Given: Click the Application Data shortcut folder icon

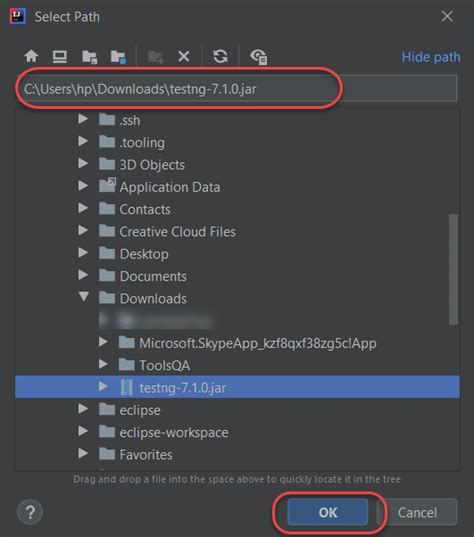Looking at the screenshot, I should pyautogui.click(x=107, y=185).
